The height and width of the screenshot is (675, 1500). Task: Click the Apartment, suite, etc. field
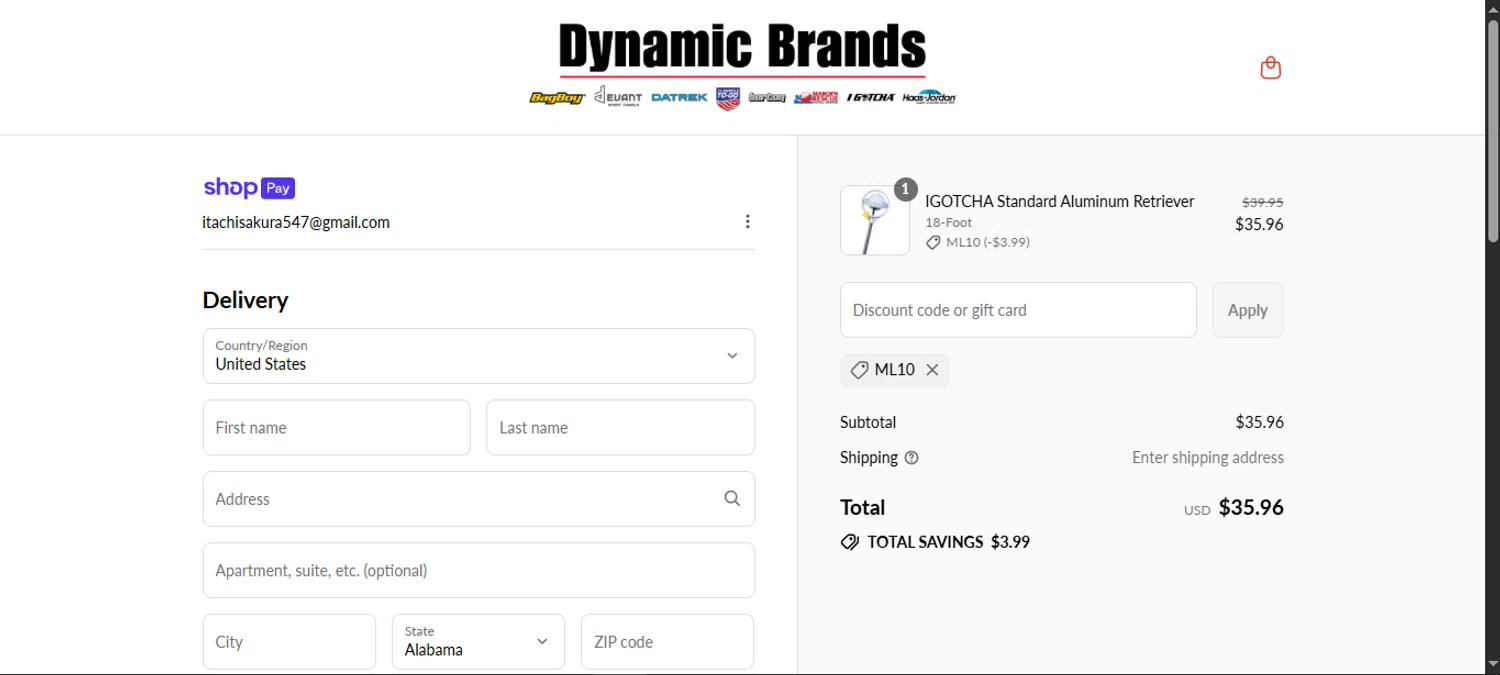click(x=479, y=570)
